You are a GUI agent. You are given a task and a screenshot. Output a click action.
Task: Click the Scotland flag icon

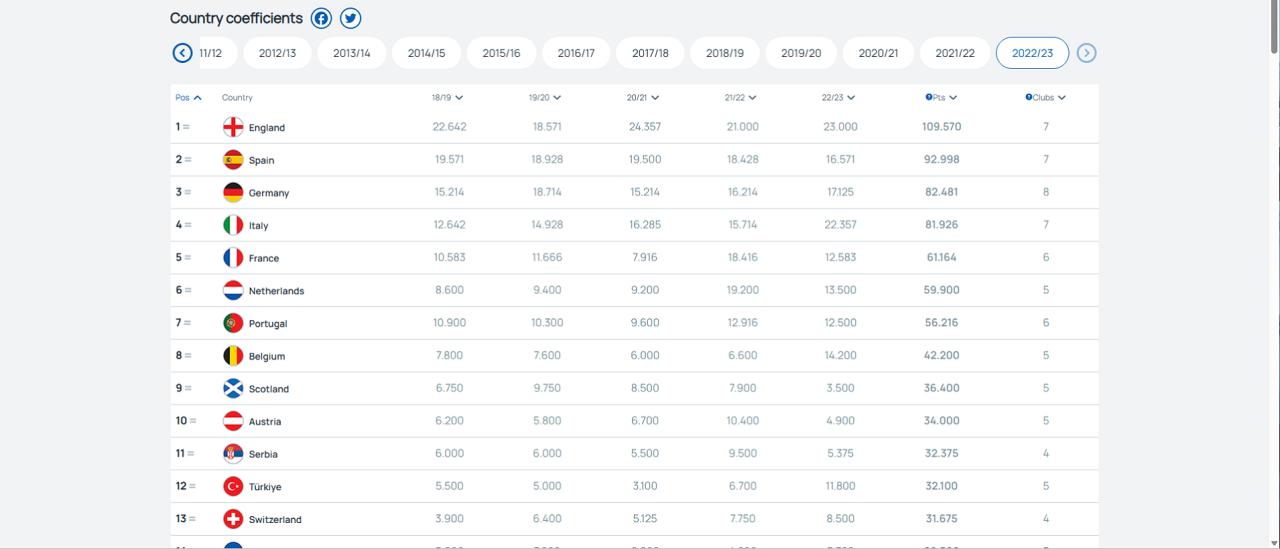[233, 388]
